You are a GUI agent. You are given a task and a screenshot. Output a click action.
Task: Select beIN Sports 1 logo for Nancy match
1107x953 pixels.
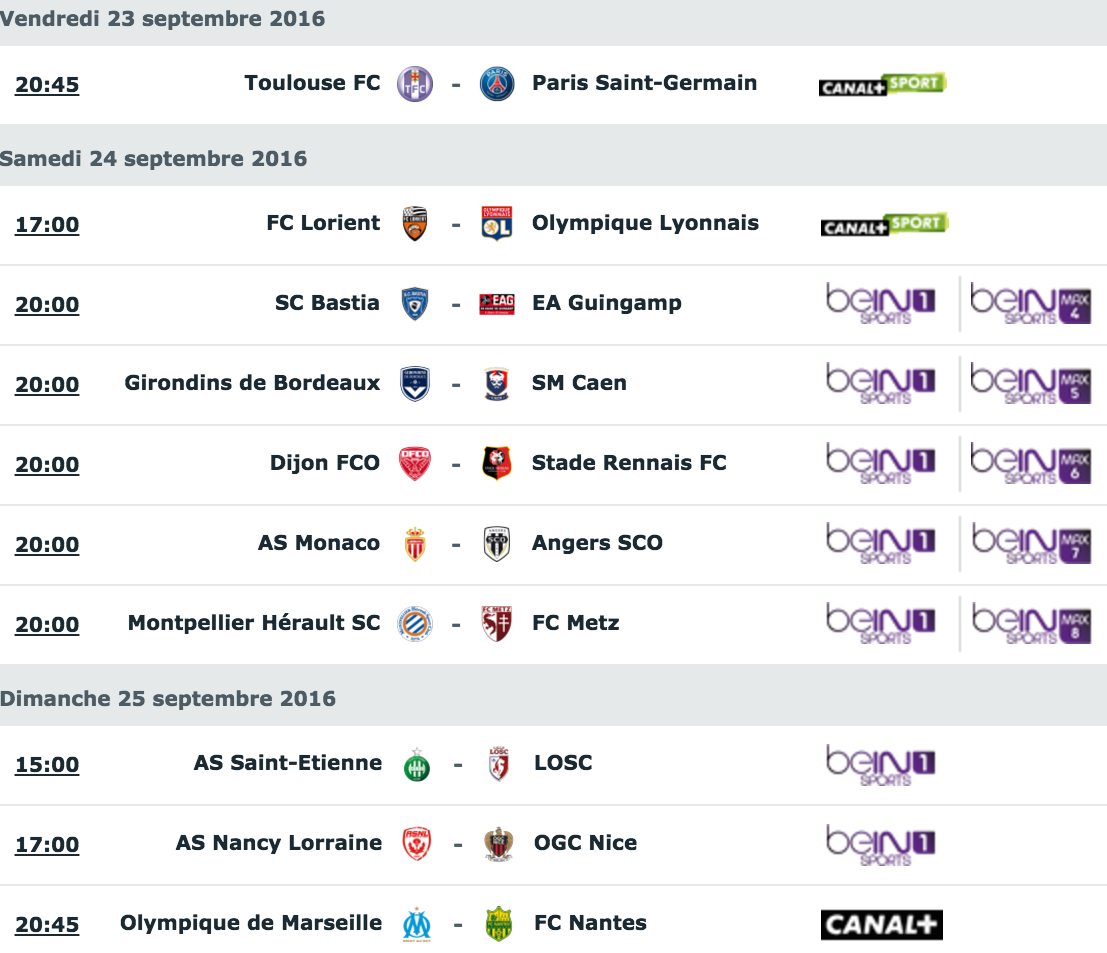point(880,844)
